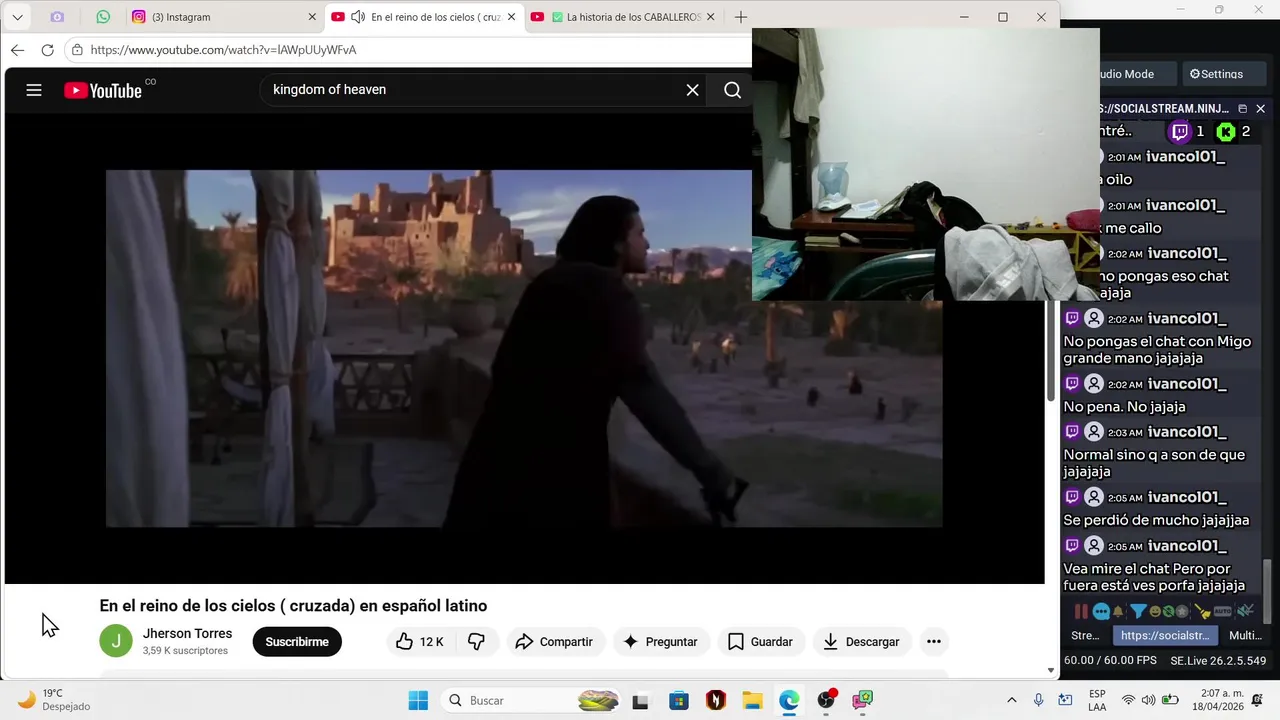Open Jherson Torres channel avatar
The height and width of the screenshot is (720, 1280).
pyautogui.click(x=116, y=641)
